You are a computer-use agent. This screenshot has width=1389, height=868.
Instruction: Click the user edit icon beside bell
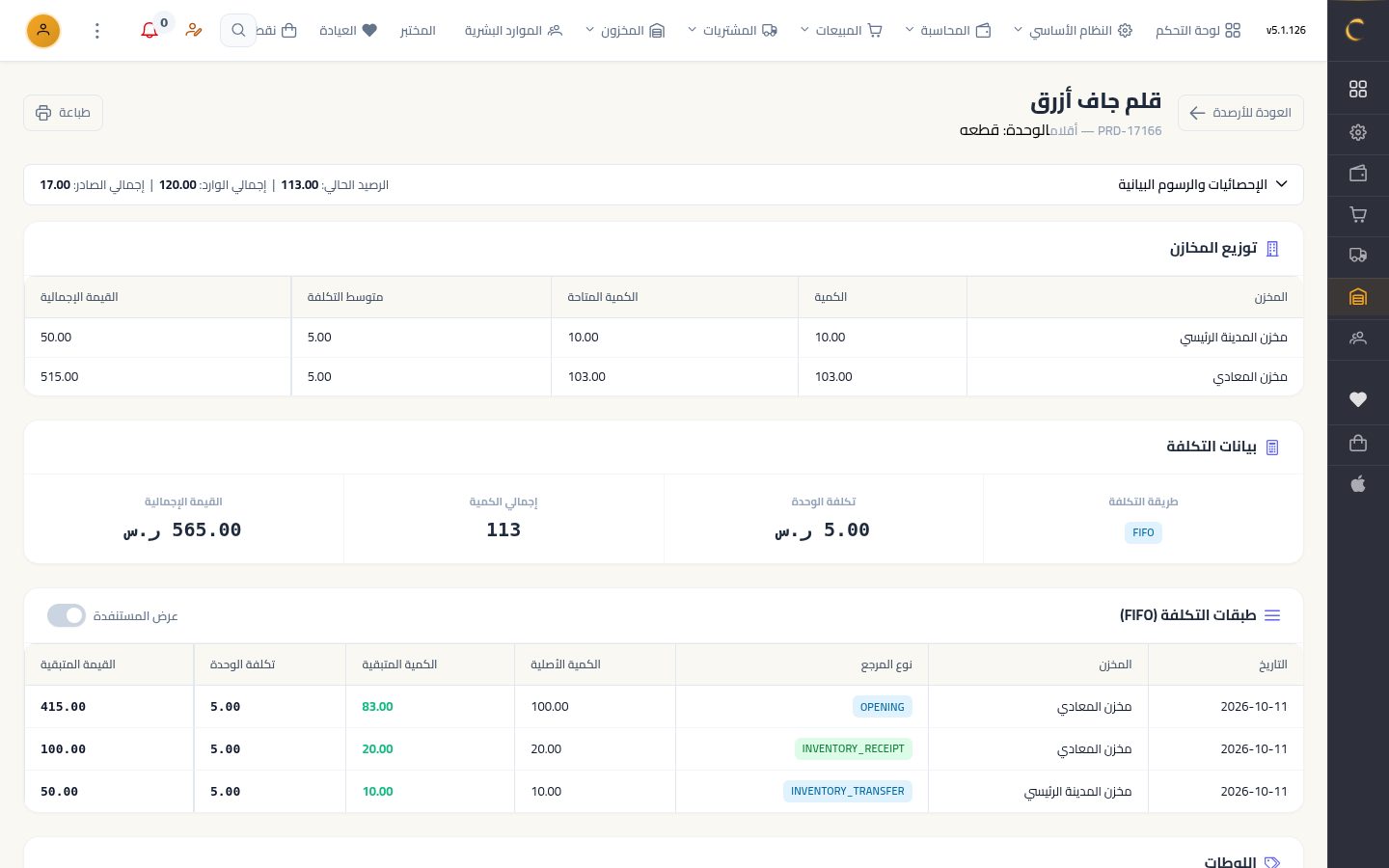click(x=194, y=31)
